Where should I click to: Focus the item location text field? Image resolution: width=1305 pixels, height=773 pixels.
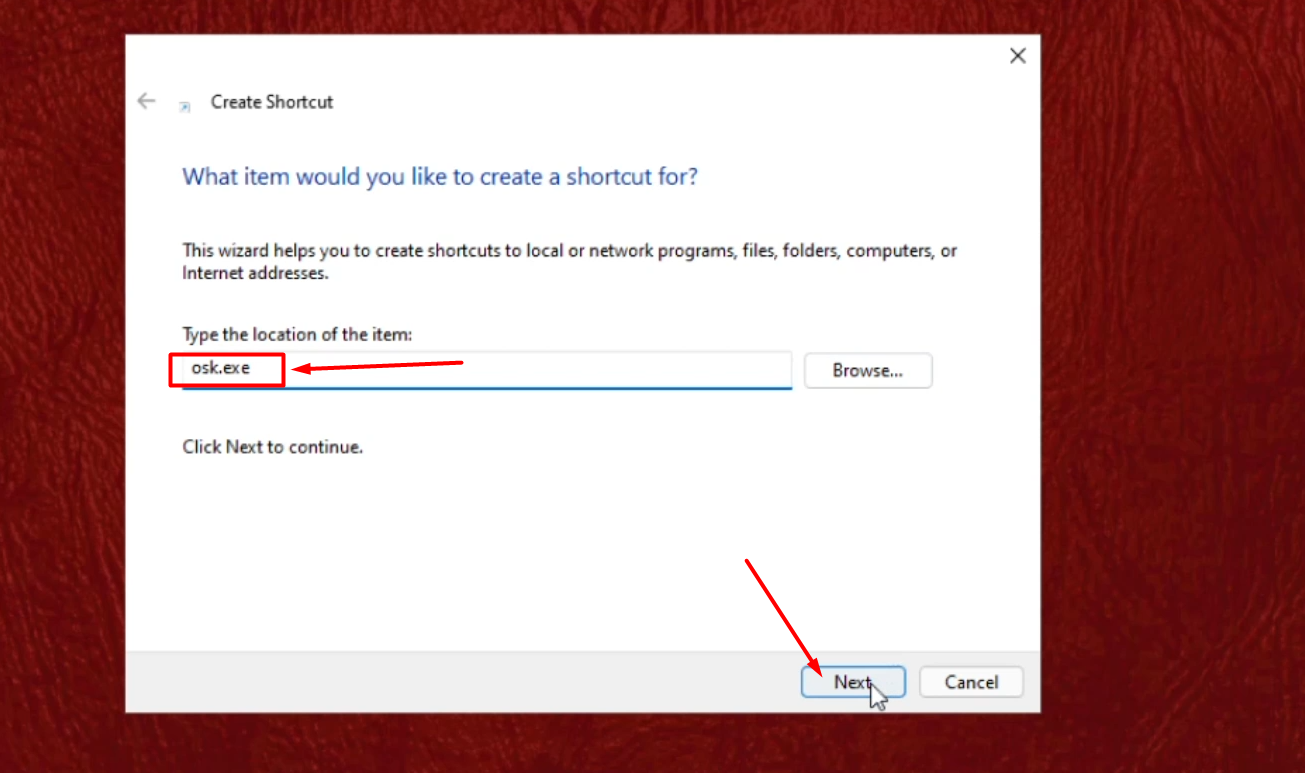[x=487, y=370]
